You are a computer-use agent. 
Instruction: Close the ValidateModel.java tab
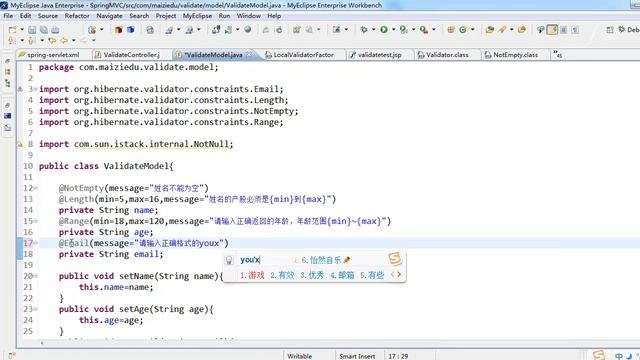coord(249,54)
